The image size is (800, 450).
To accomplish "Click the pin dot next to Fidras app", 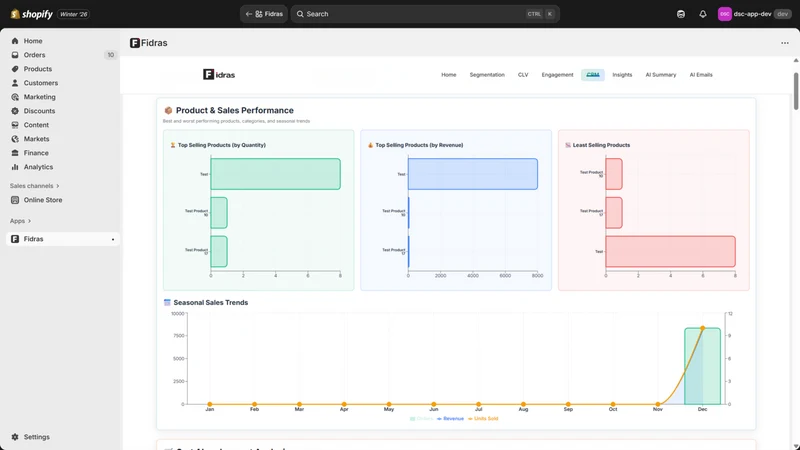I will [113, 239].
